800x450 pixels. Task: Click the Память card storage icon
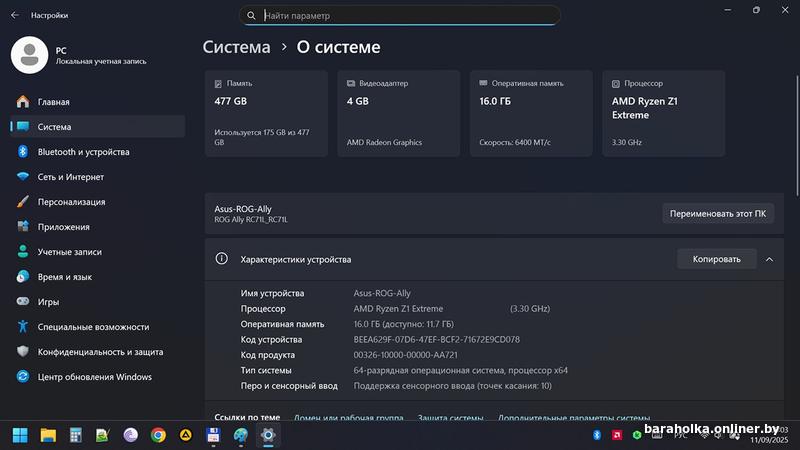click(218, 84)
